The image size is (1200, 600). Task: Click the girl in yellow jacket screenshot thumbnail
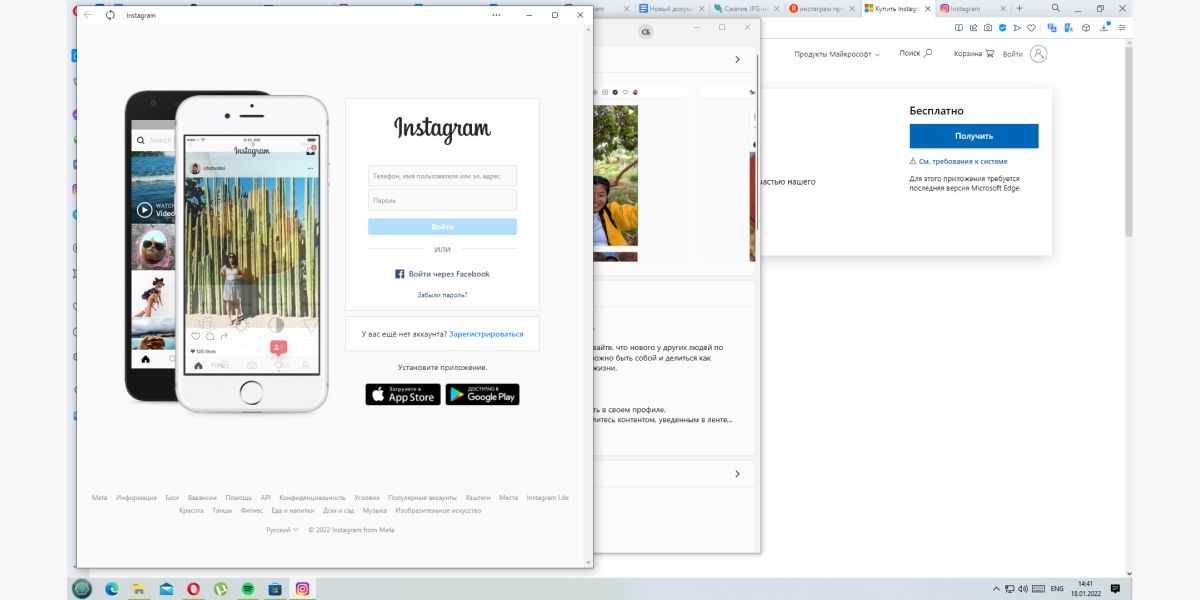point(615,176)
